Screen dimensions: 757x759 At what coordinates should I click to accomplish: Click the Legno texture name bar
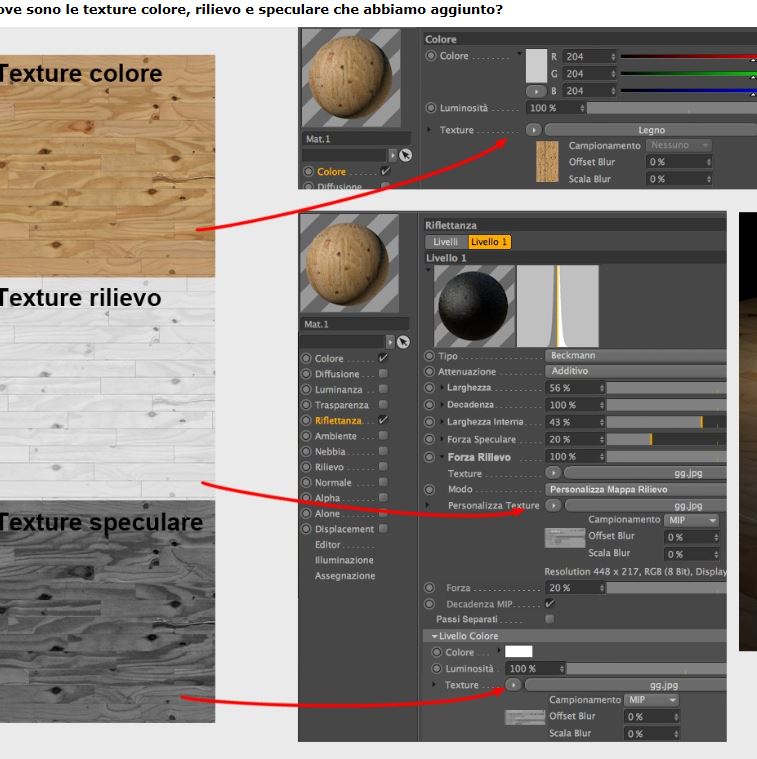(x=651, y=130)
